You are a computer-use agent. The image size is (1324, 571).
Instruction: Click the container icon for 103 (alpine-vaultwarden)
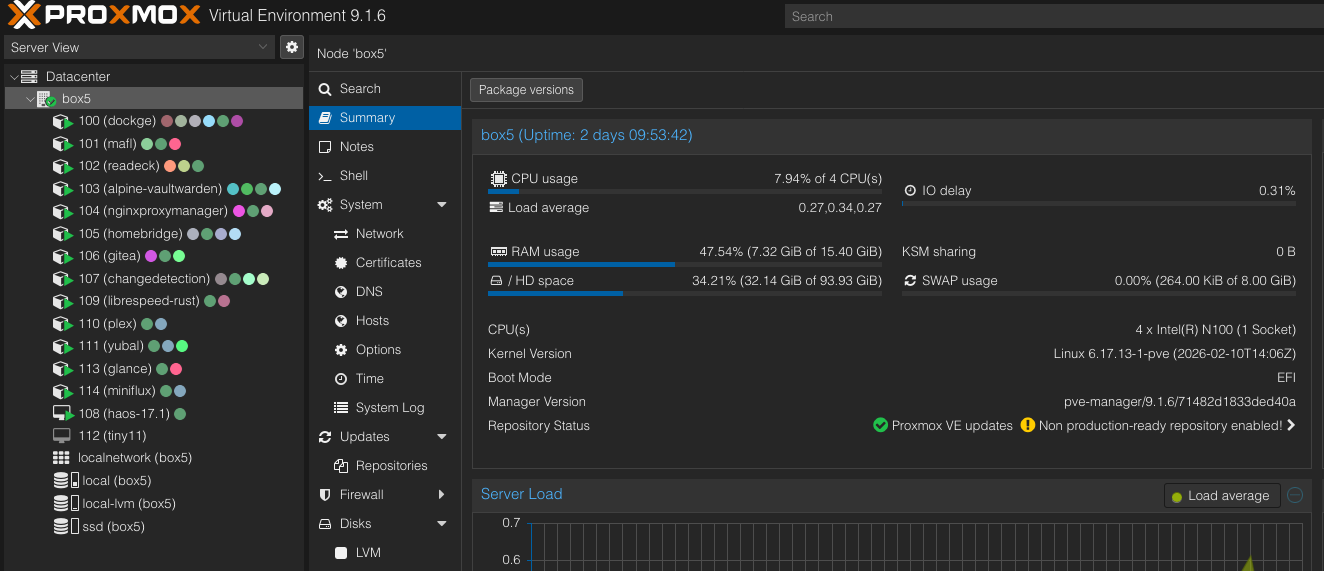tap(63, 189)
